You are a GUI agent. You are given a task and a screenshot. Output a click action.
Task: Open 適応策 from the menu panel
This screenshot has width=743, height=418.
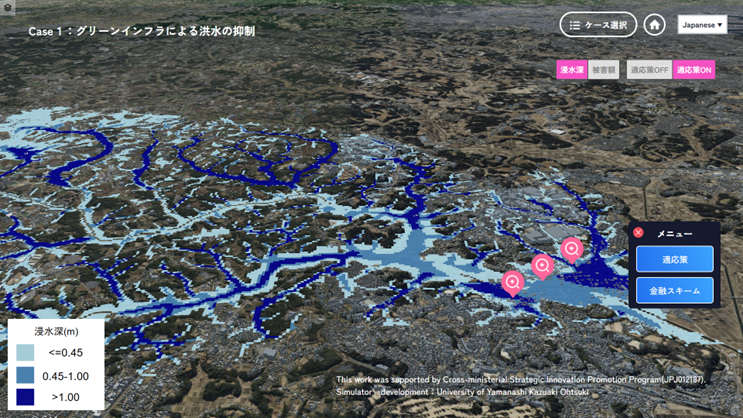(675, 259)
